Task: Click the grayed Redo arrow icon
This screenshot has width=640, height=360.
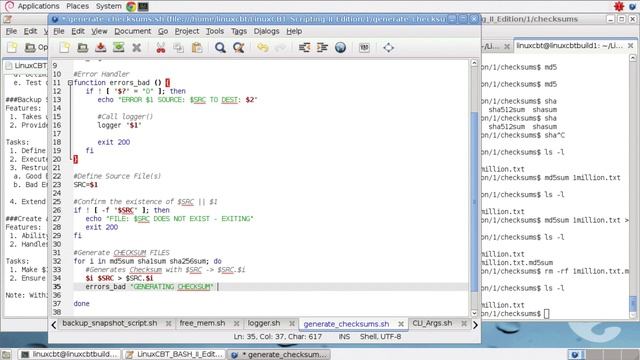Action: 280,48
